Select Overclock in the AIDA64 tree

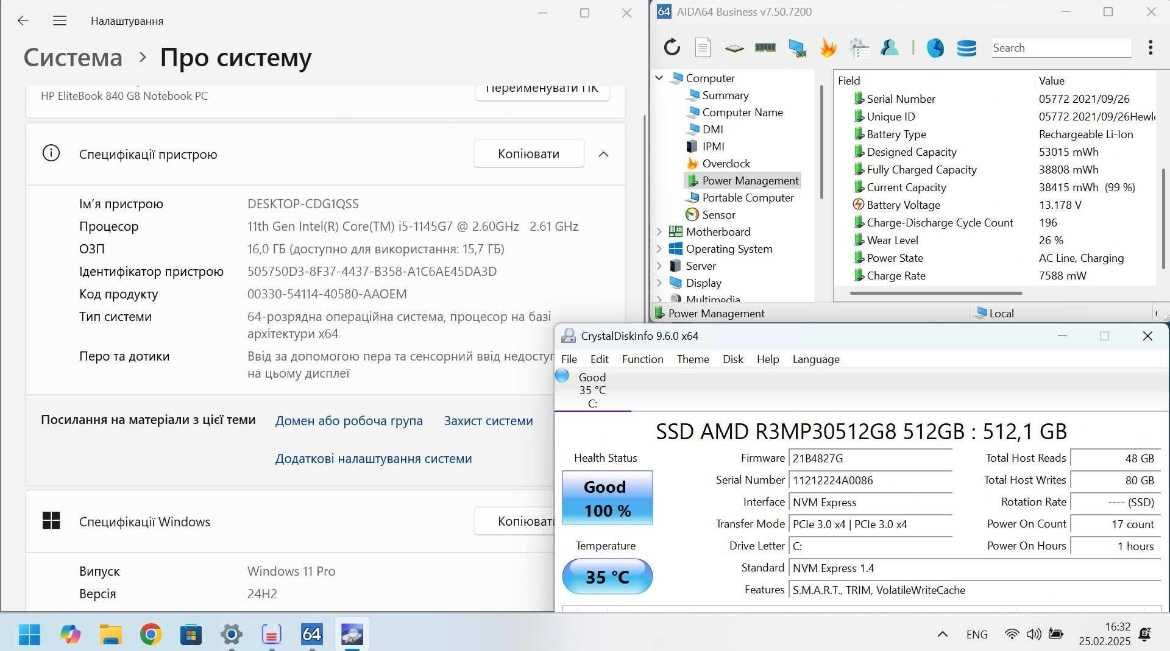pyautogui.click(x=725, y=163)
